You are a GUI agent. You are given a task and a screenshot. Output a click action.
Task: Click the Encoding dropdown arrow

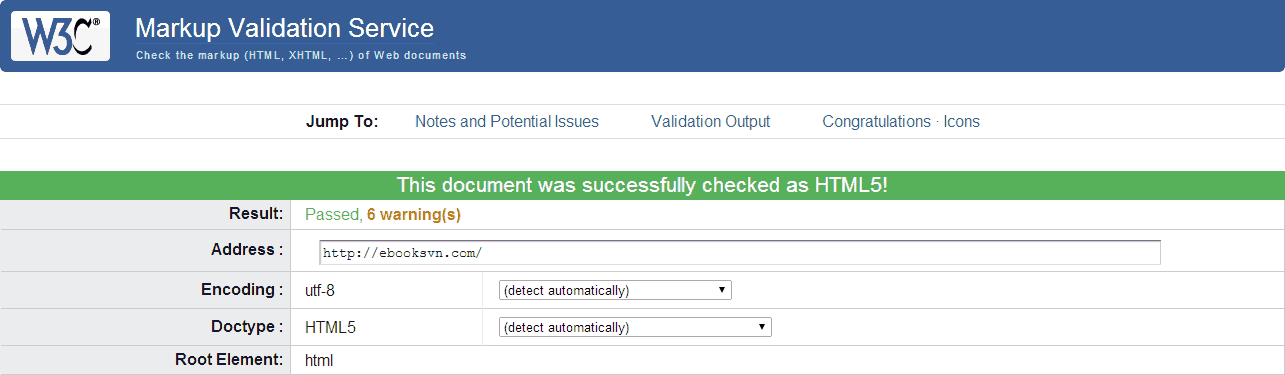click(722, 290)
